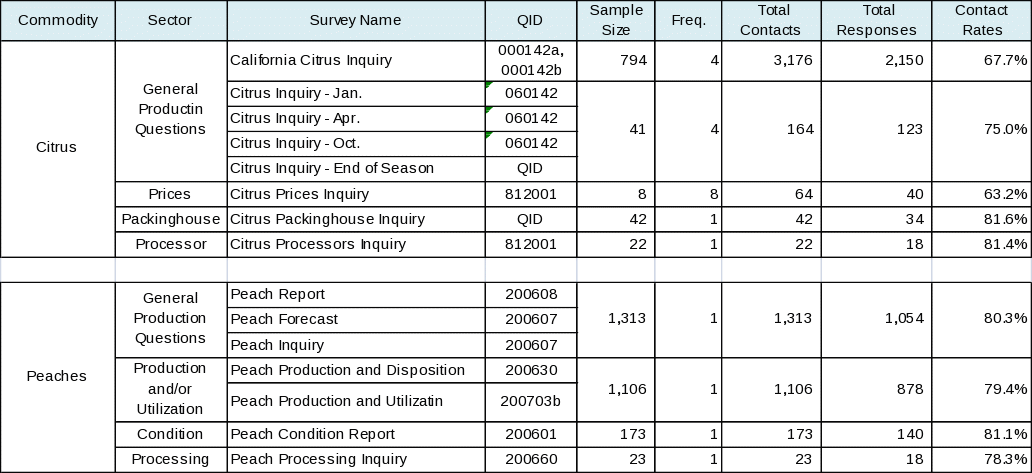Select the Sample Size header cell
The height and width of the screenshot is (473, 1032).
point(616,20)
